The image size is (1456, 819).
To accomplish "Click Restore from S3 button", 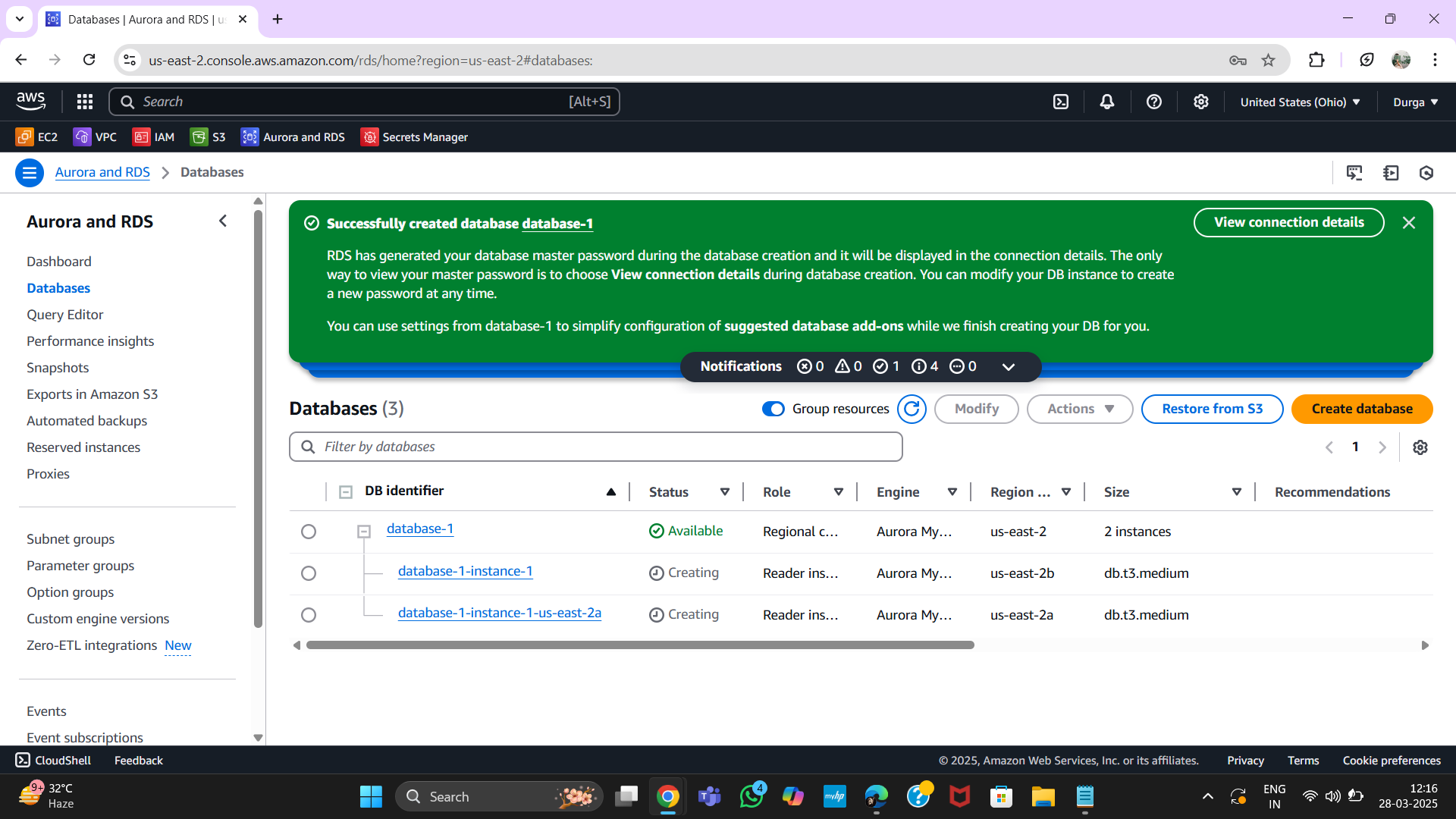I will (x=1212, y=409).
